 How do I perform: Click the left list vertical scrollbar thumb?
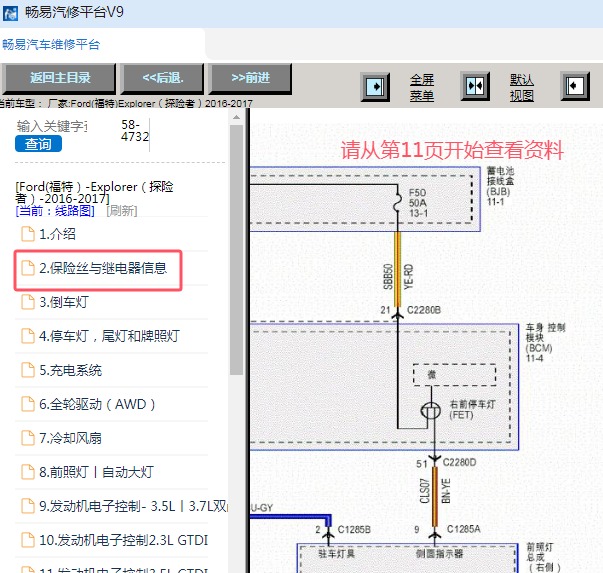[237, 249]
